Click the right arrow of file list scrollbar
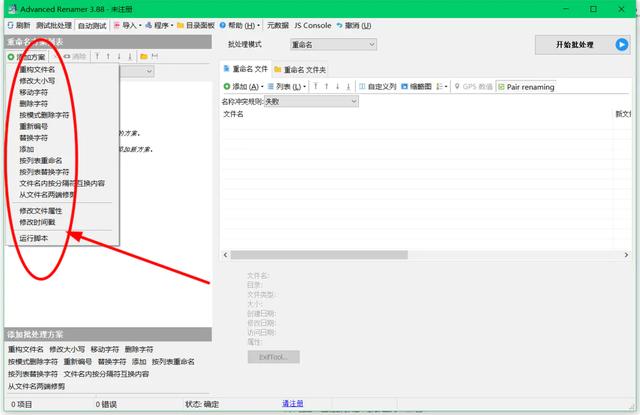 pyautogui.click(x=626, y=255)
